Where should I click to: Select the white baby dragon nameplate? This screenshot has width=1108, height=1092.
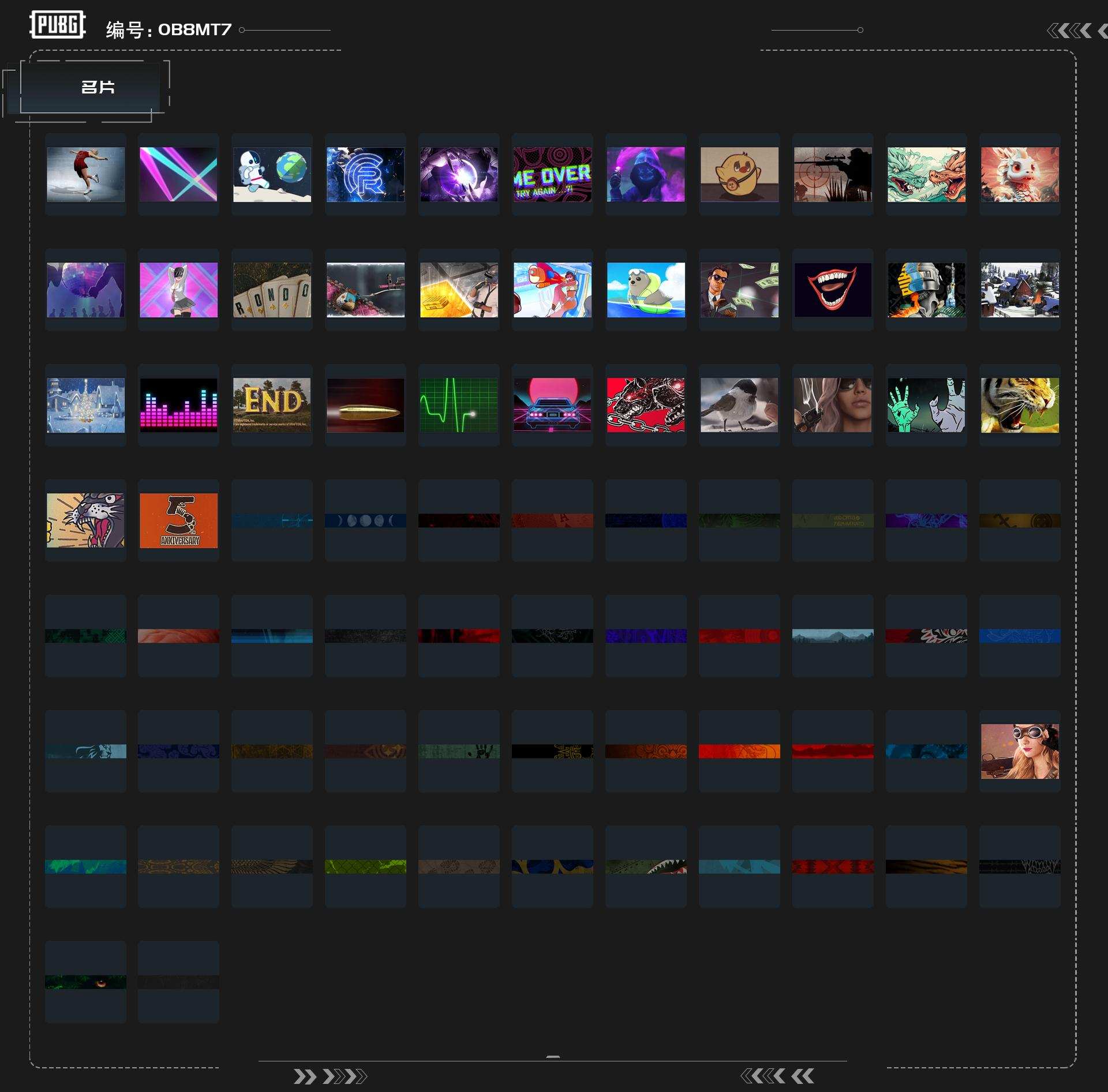point(1020,174)
